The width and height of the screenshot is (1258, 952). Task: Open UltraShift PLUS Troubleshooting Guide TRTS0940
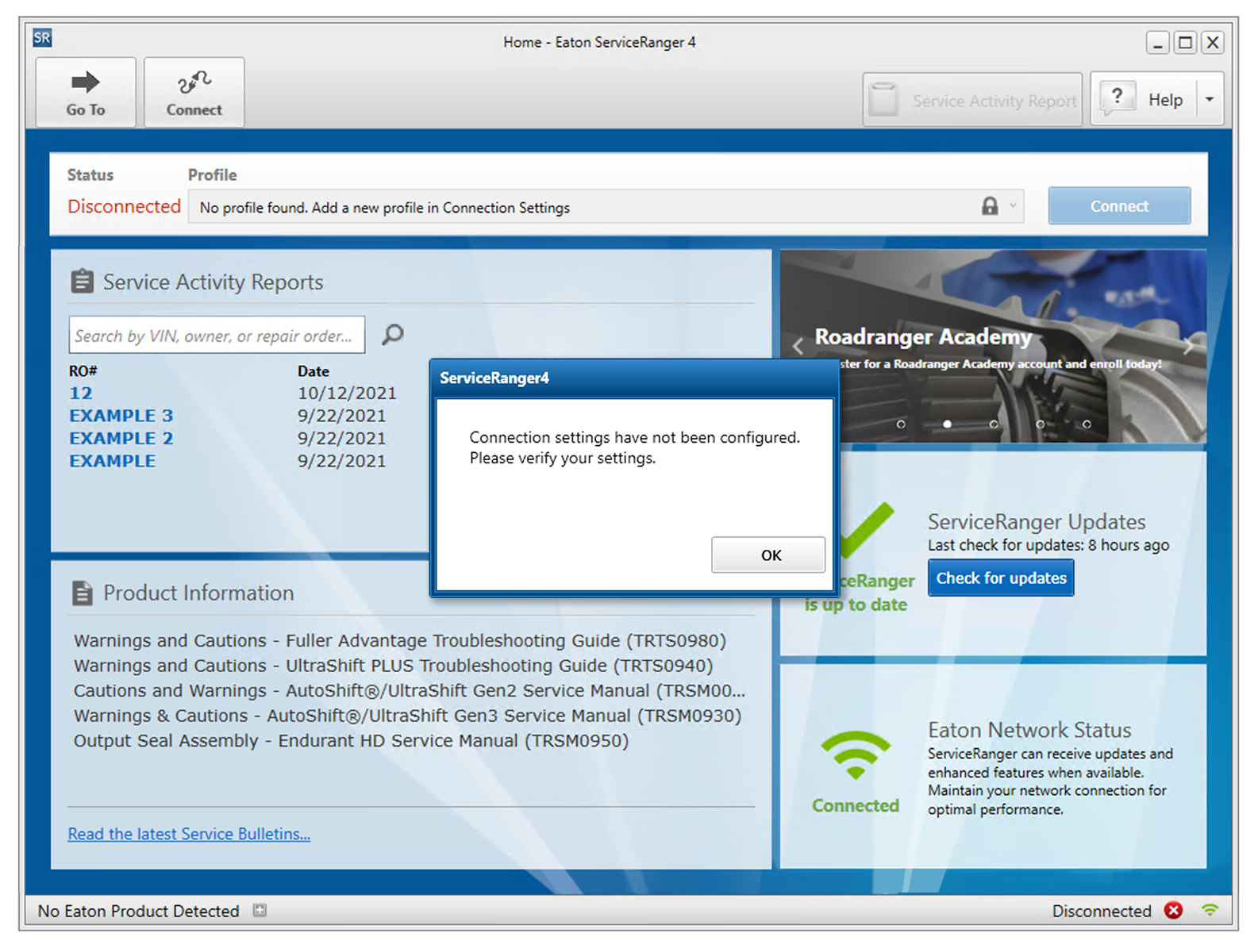(x=394, y=665)
